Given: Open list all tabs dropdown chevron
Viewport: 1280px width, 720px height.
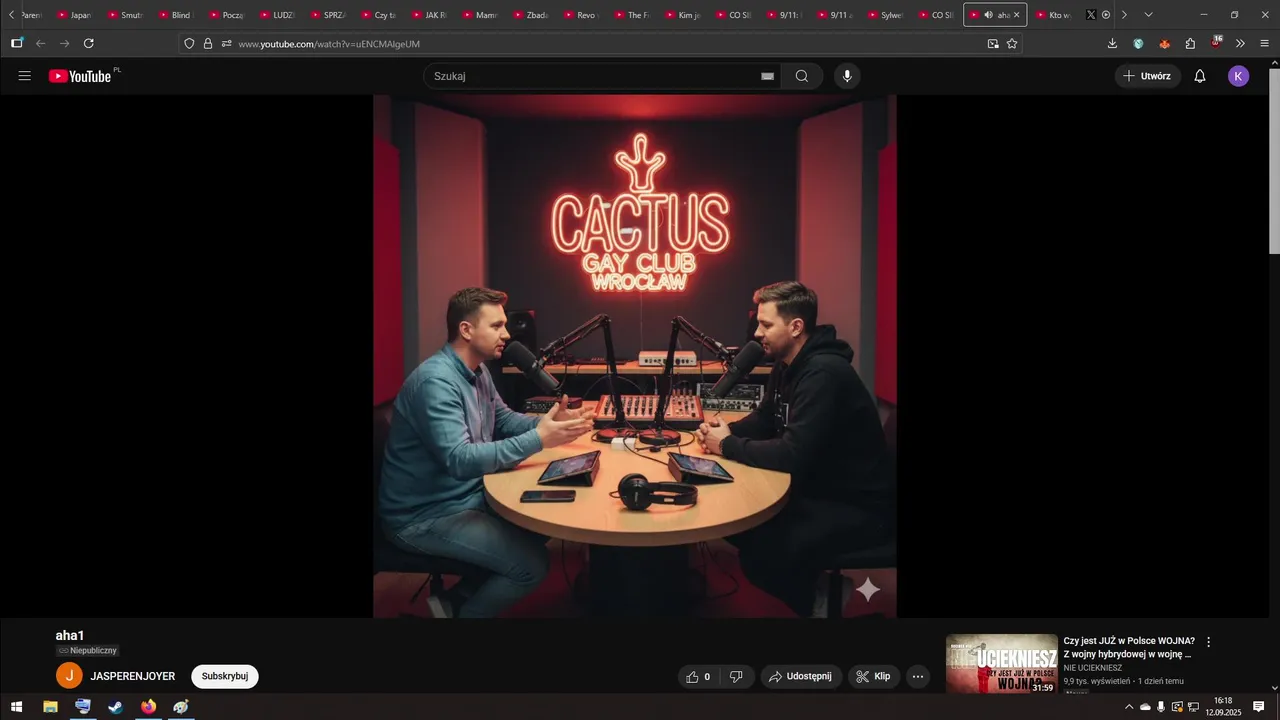Looking at the screenshot, I should 1148,15.
